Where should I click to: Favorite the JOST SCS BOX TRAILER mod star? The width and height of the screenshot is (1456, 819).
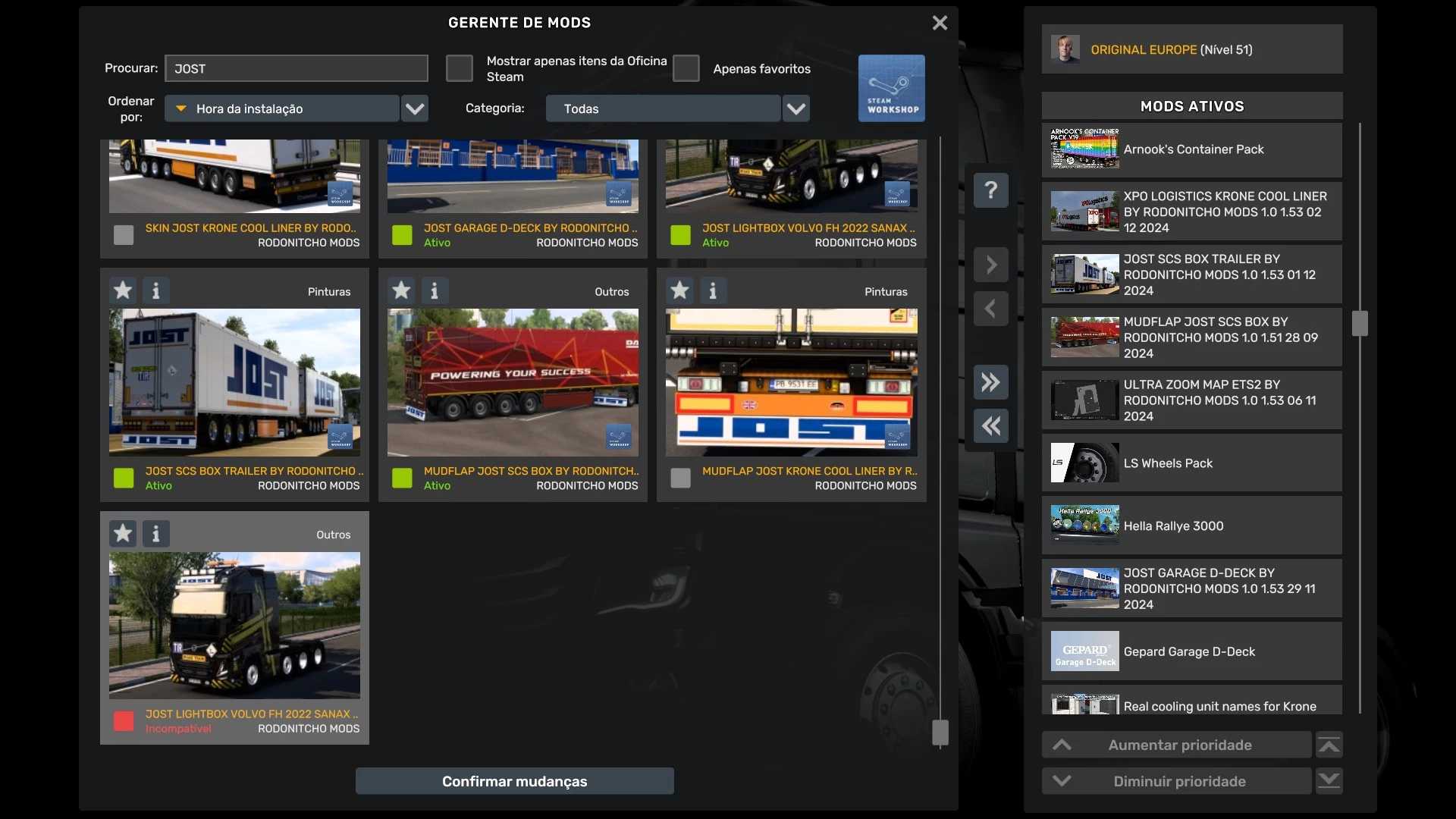(123, 290)
